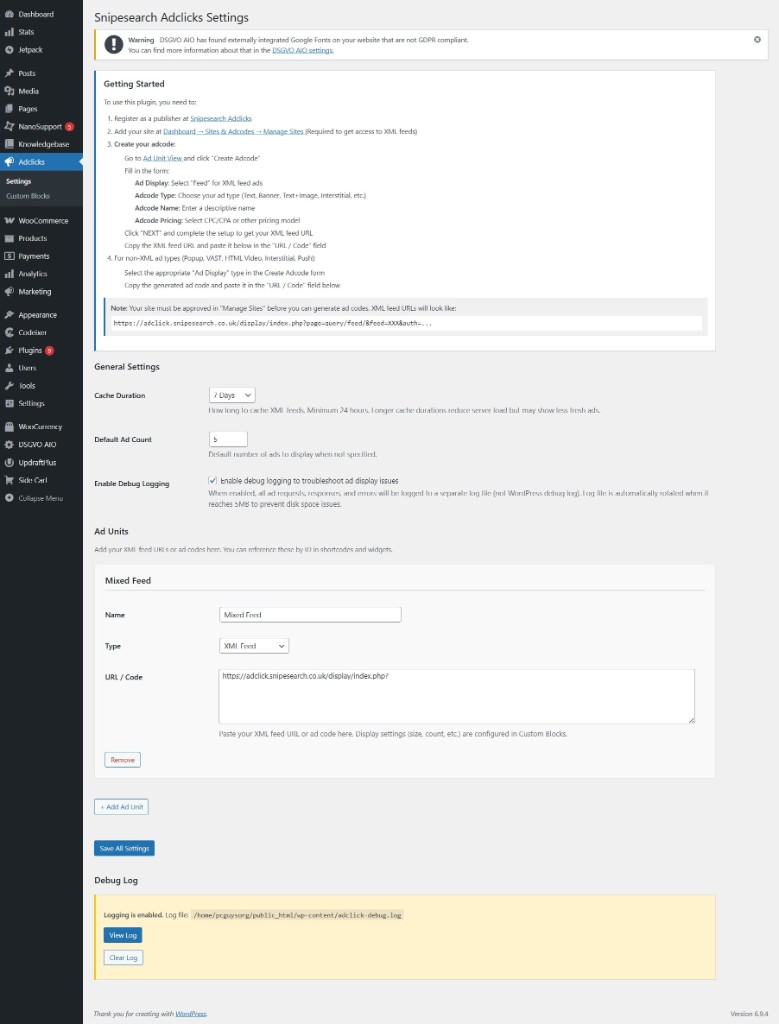Open the Codeixer icon
Image resolution: width=779 pixels, height=1024 pixels.
tap(9, 332)
